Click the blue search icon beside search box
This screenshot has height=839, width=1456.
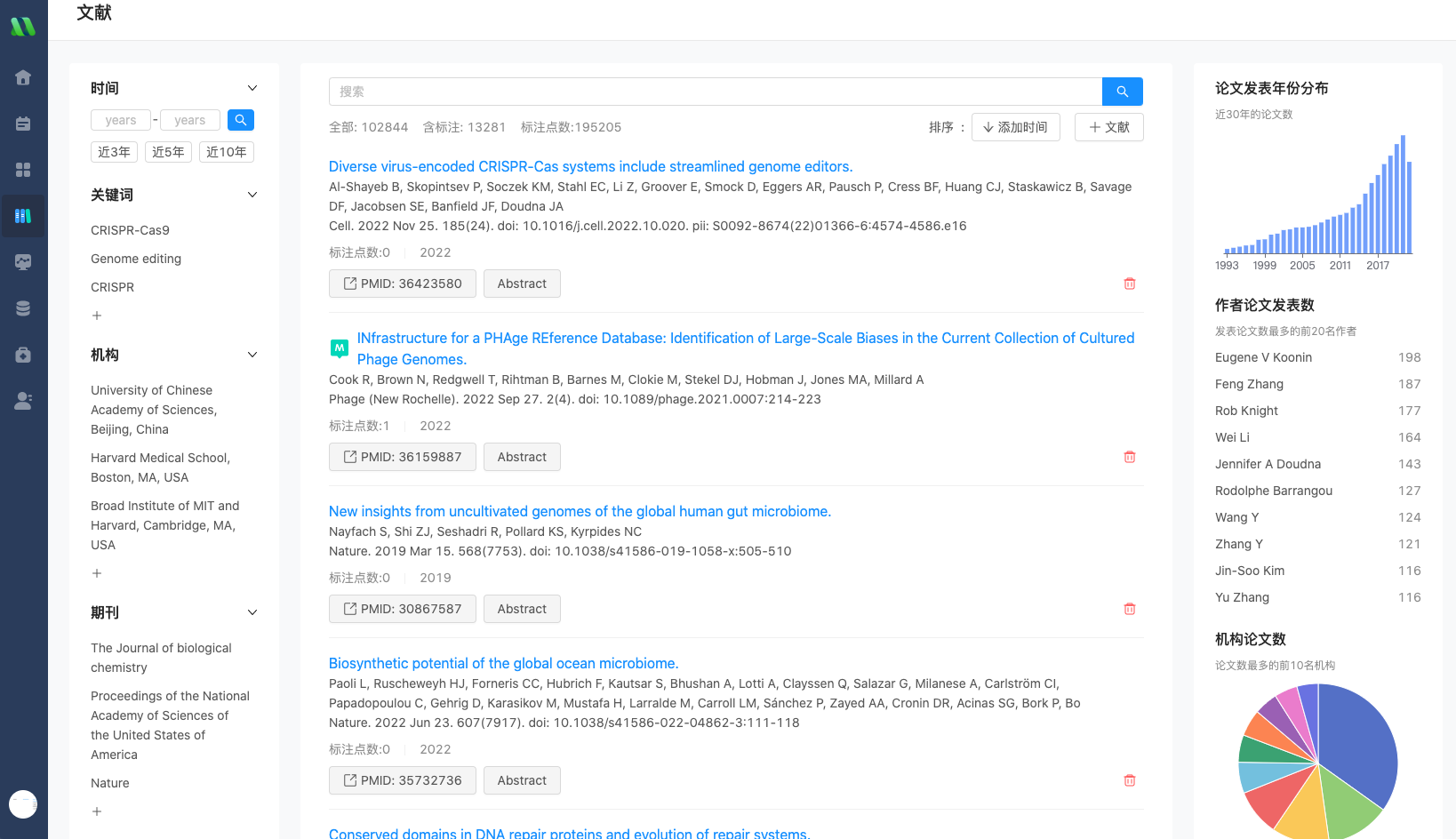(x=1122, y=92)
